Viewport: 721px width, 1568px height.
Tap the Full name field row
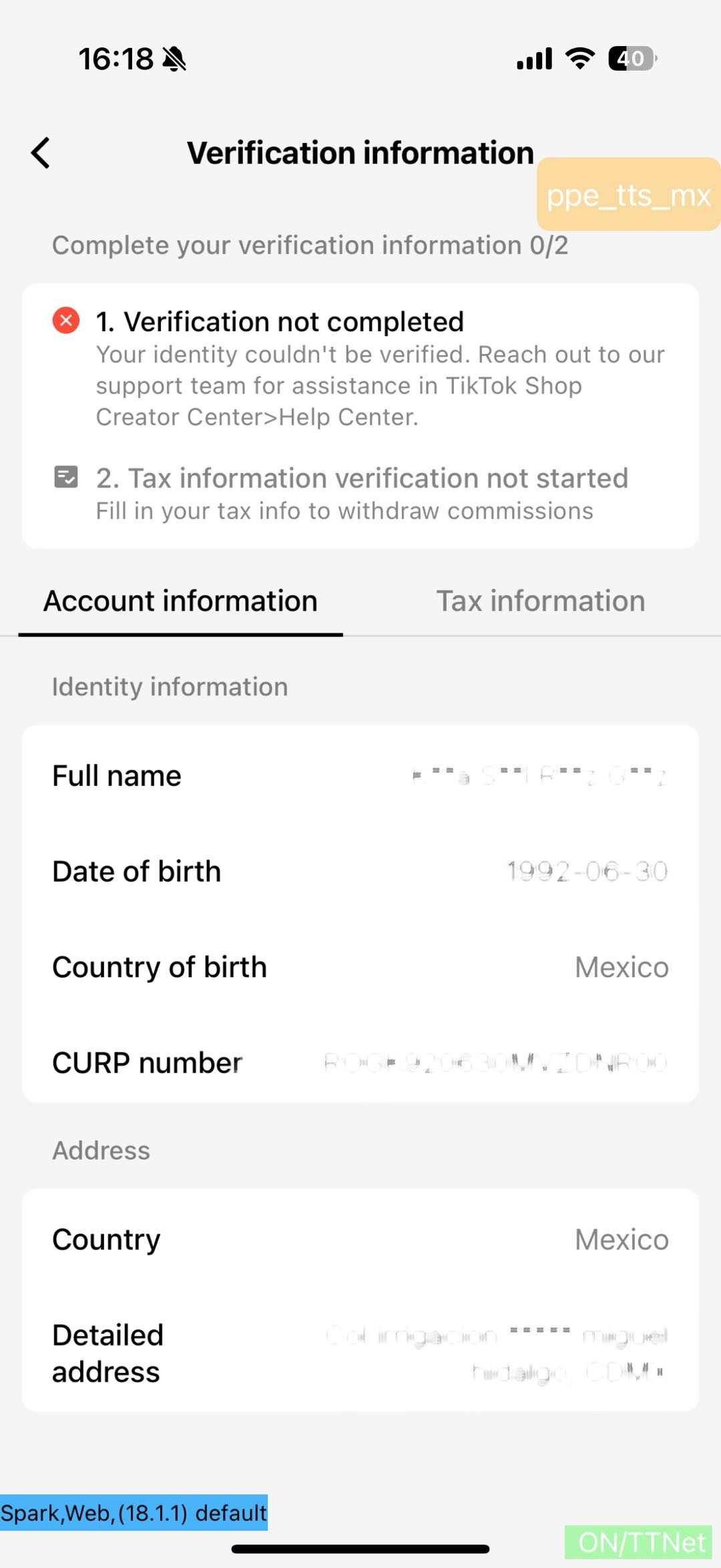[360, 776]
